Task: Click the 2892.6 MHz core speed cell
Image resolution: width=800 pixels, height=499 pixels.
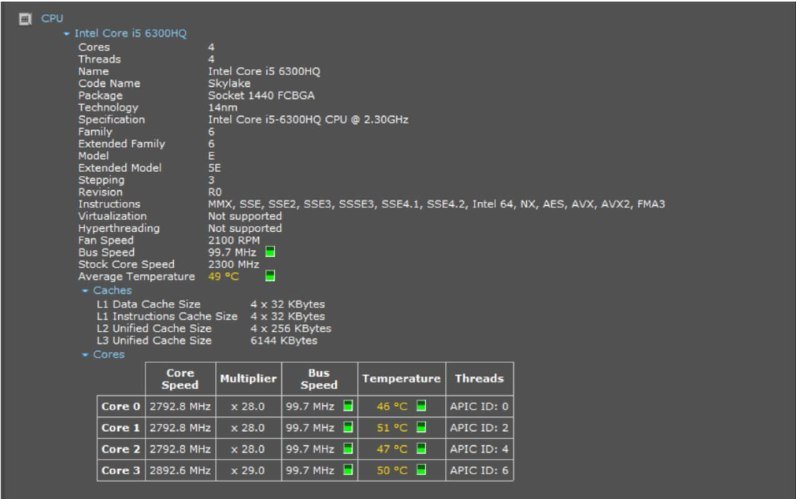Action: 180,470
